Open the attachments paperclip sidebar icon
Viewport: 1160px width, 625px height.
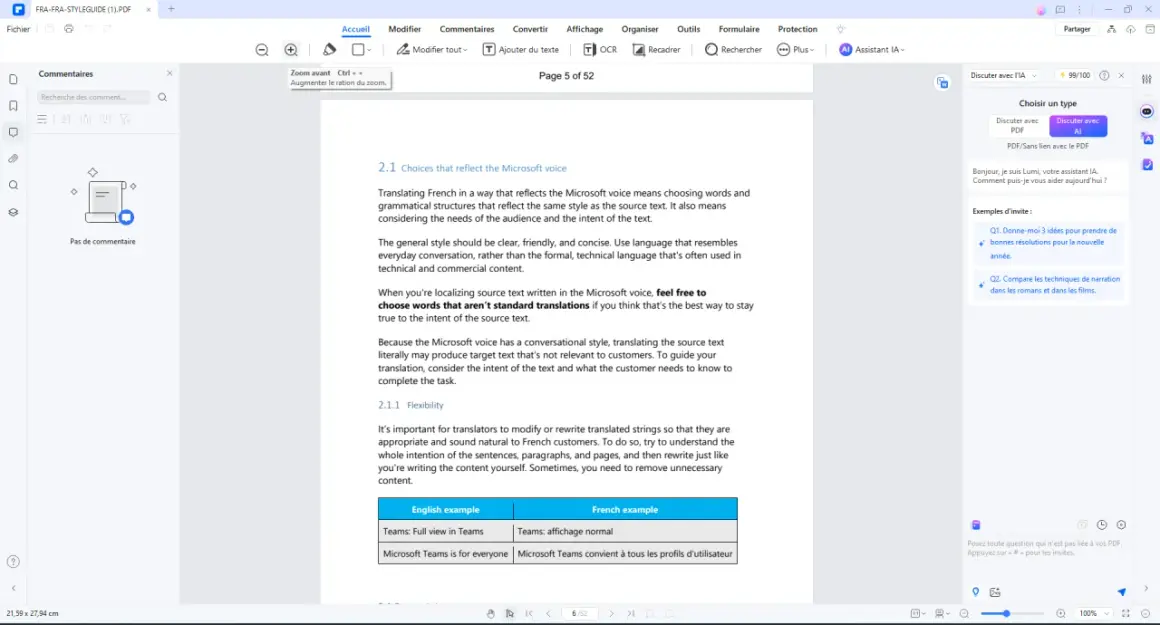[x=13, y=159]
